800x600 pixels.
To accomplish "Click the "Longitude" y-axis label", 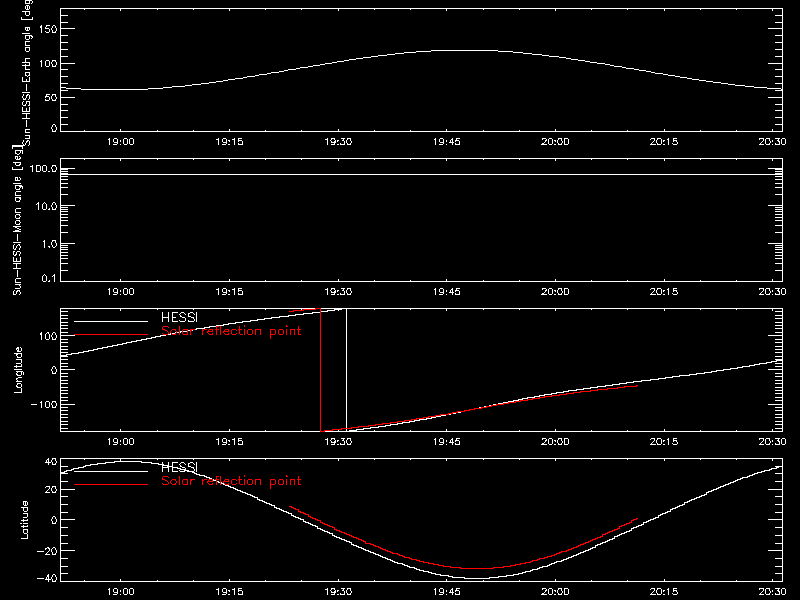I will pos(18,370).
